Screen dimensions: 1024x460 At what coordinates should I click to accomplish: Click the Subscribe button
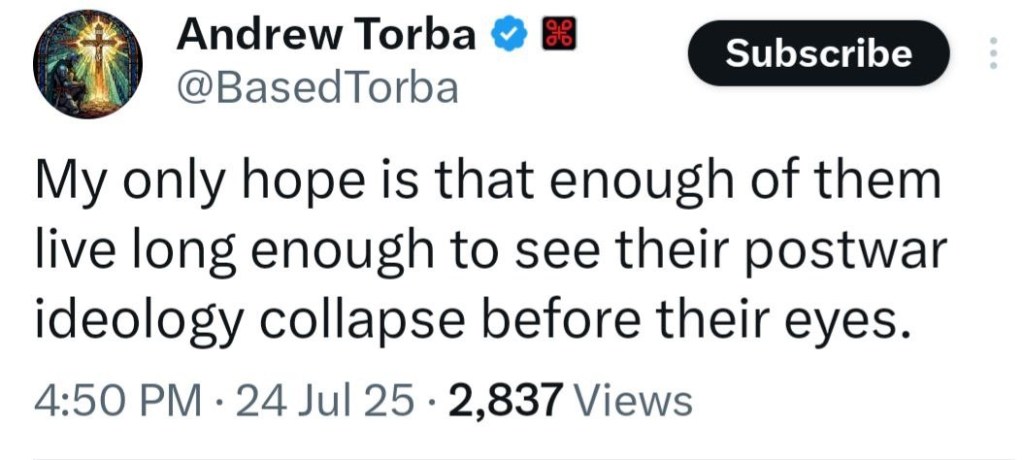pos(818,53)
